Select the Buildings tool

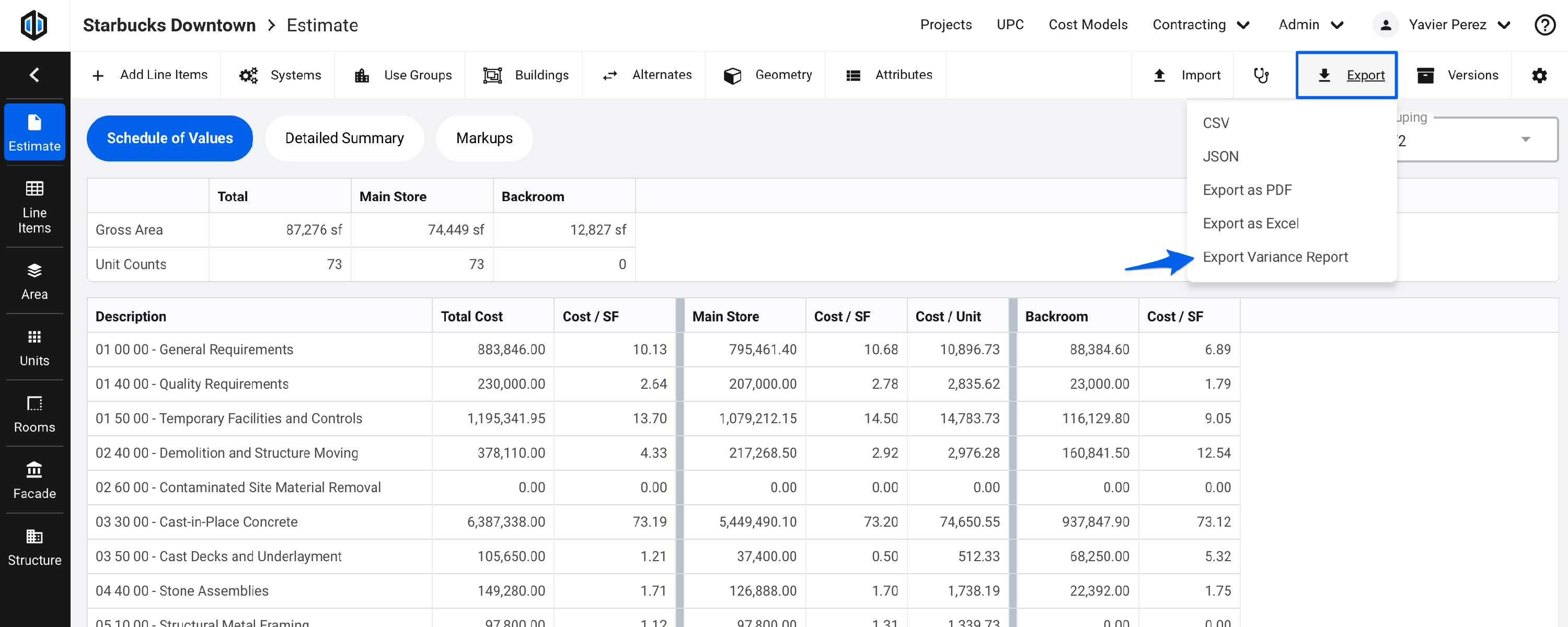coord(524,75)
